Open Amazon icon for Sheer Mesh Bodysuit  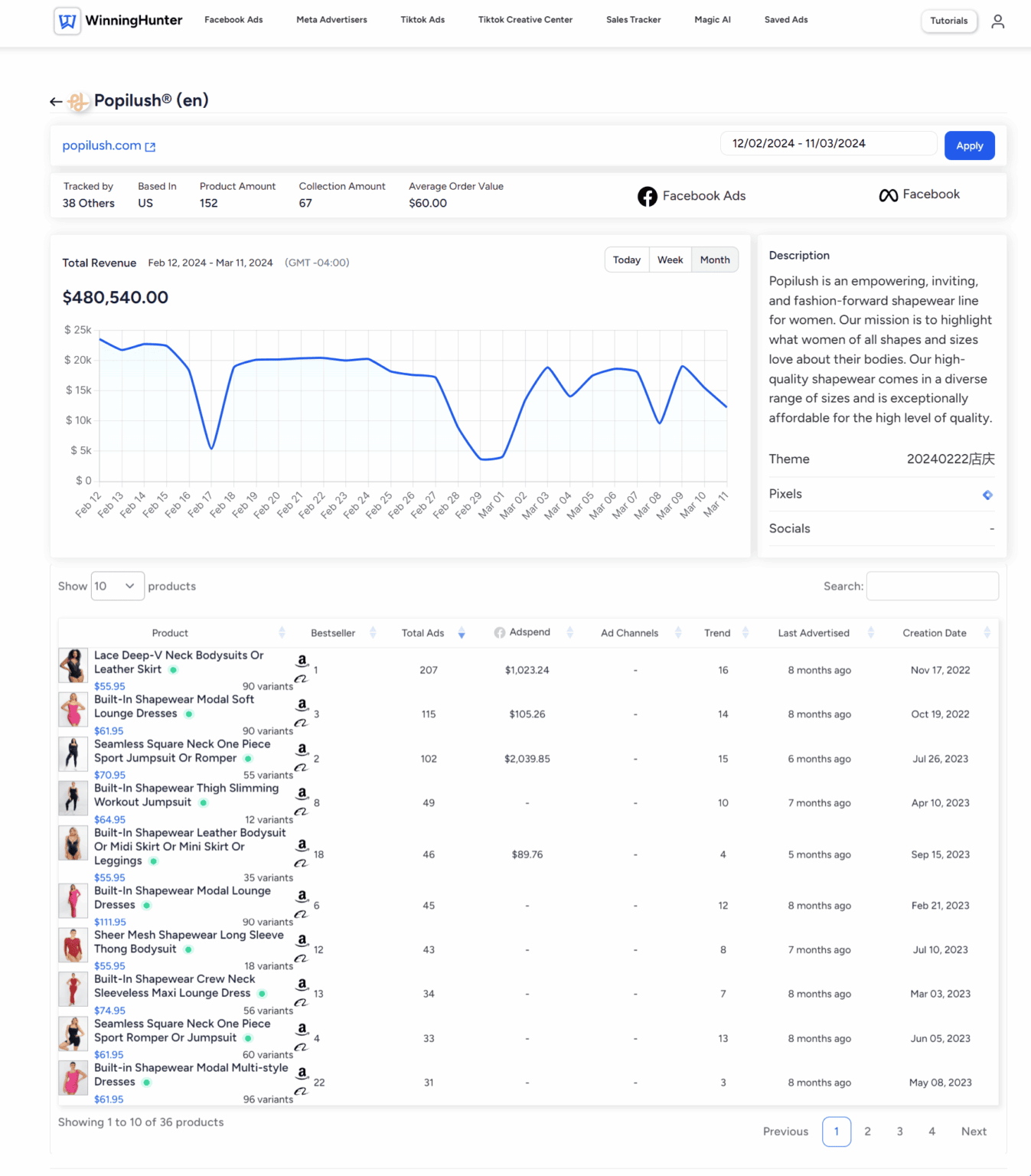pos(302,940)
